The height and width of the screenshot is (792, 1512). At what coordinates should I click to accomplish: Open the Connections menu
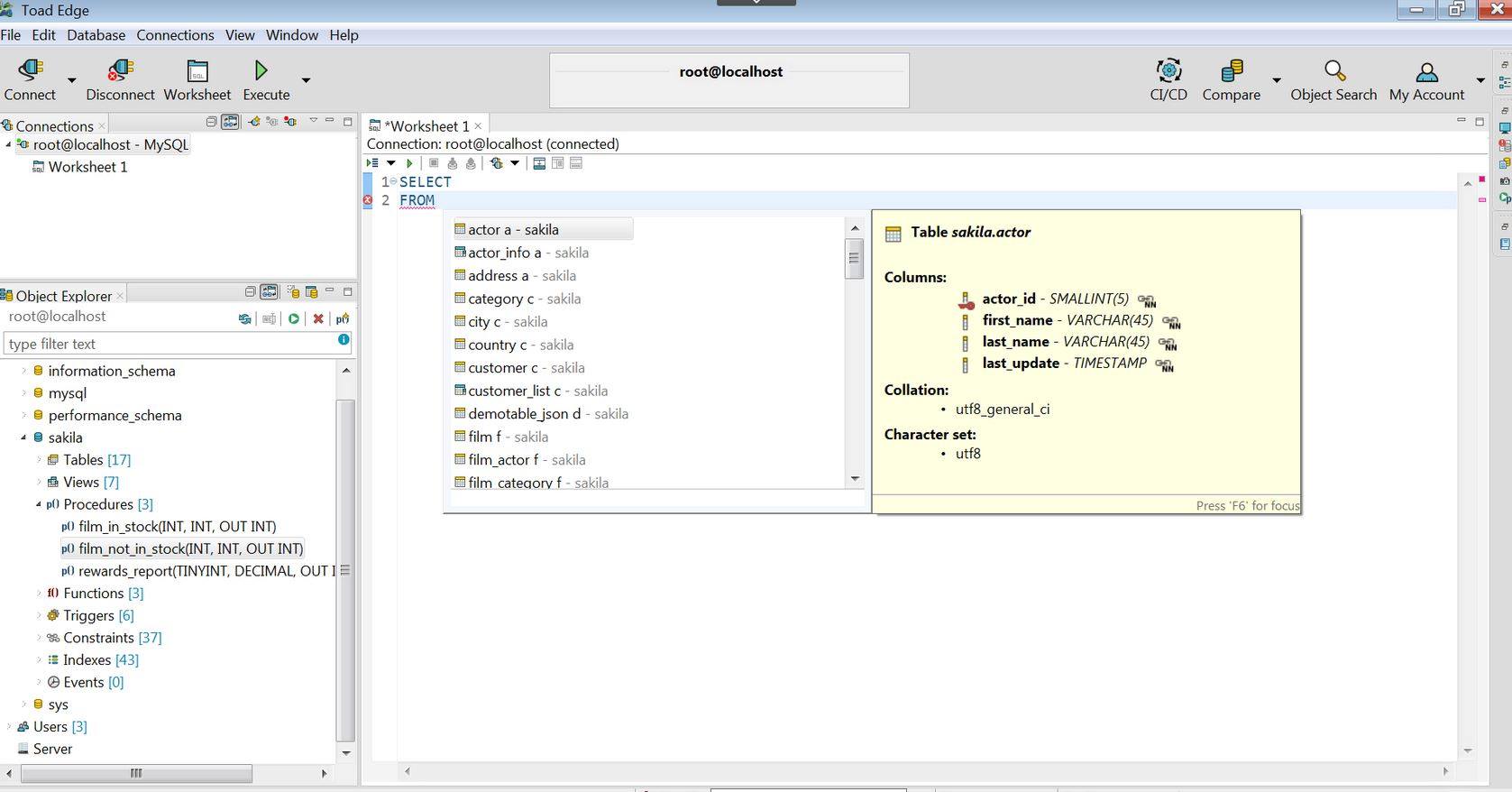175,35
